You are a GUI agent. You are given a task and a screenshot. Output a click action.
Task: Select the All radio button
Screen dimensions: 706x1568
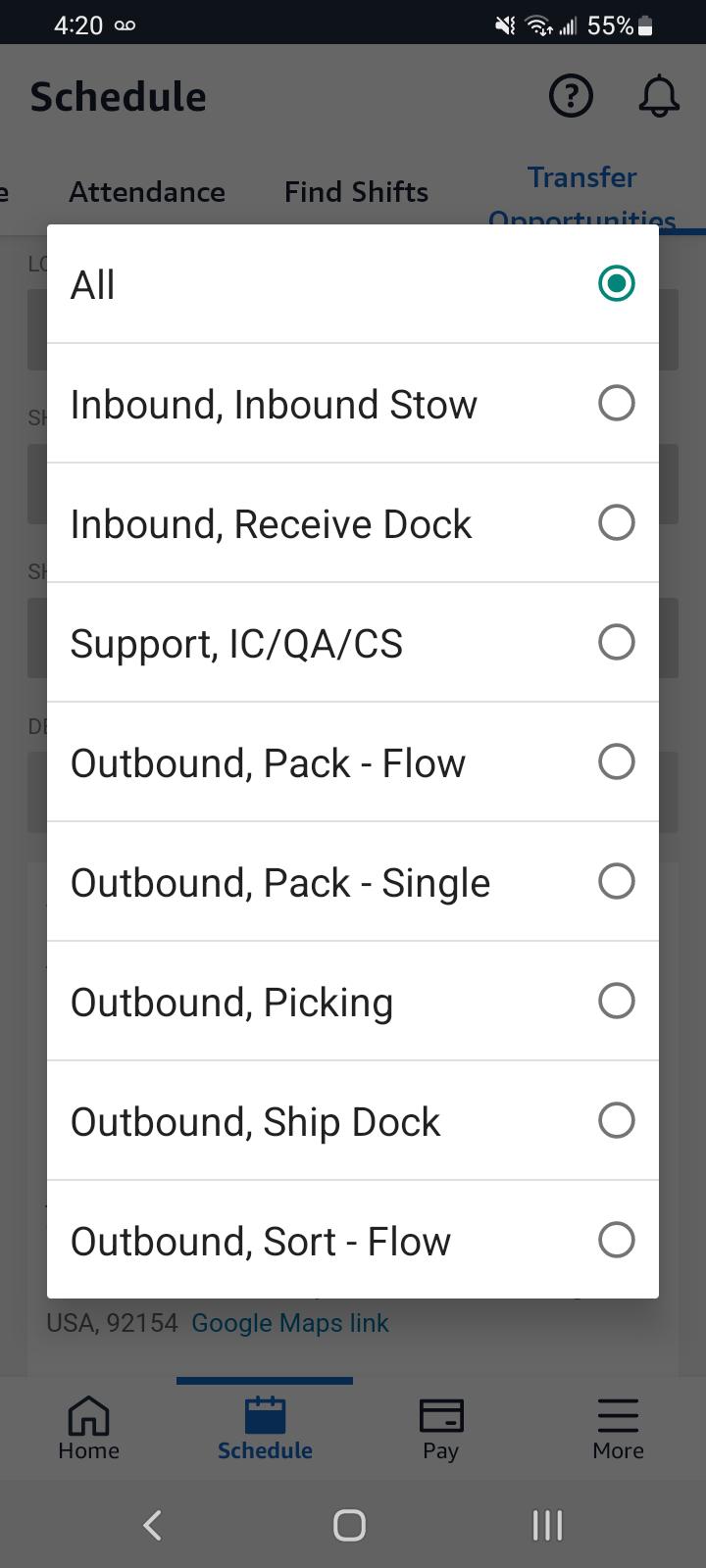click(616, 284)
